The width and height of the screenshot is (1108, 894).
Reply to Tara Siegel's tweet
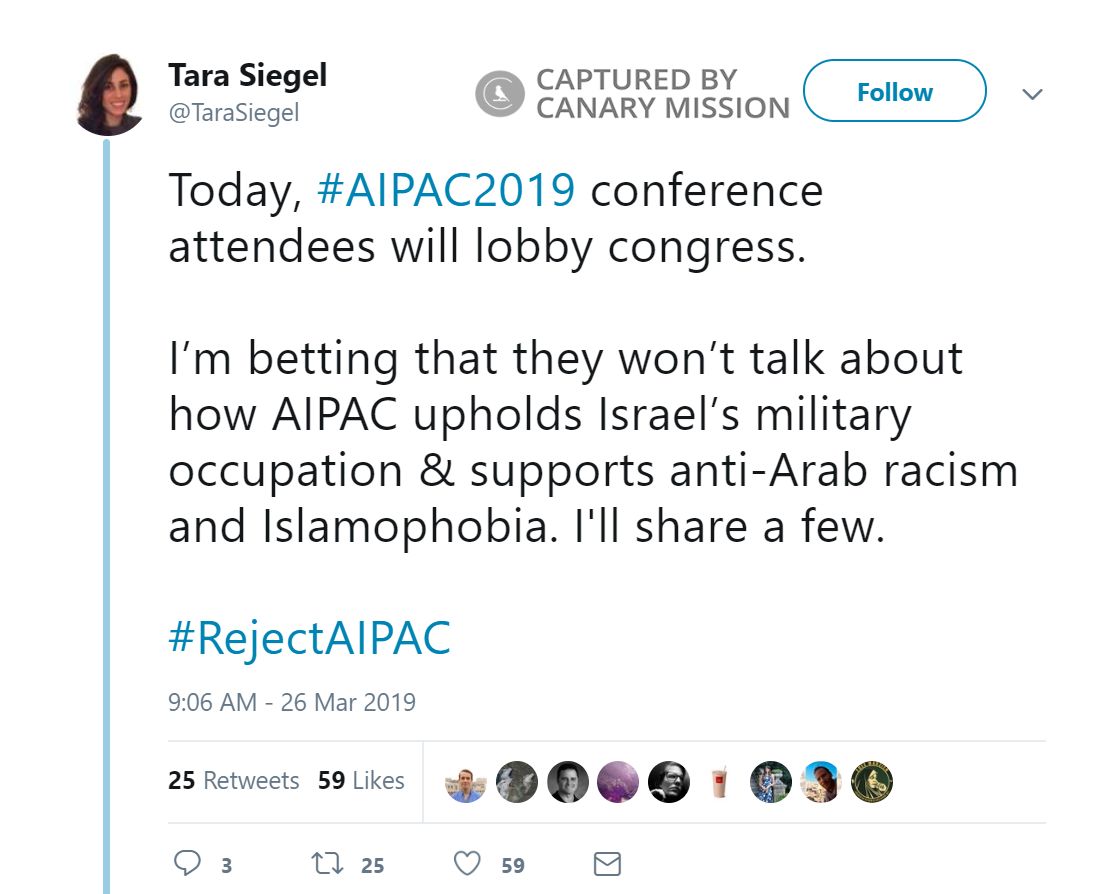click(190, 861)
